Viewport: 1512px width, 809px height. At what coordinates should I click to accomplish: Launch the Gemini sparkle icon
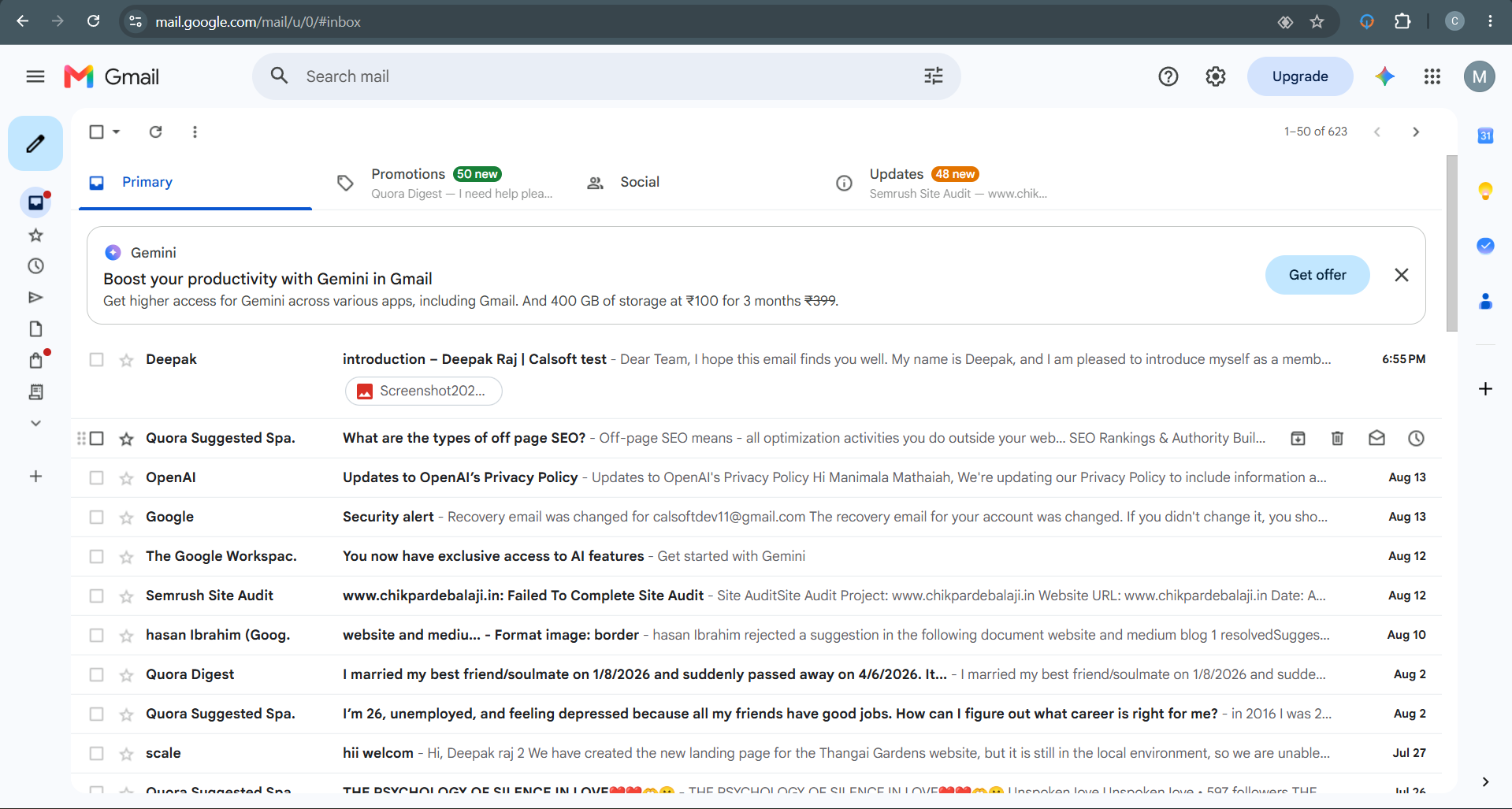point(1385,76)
